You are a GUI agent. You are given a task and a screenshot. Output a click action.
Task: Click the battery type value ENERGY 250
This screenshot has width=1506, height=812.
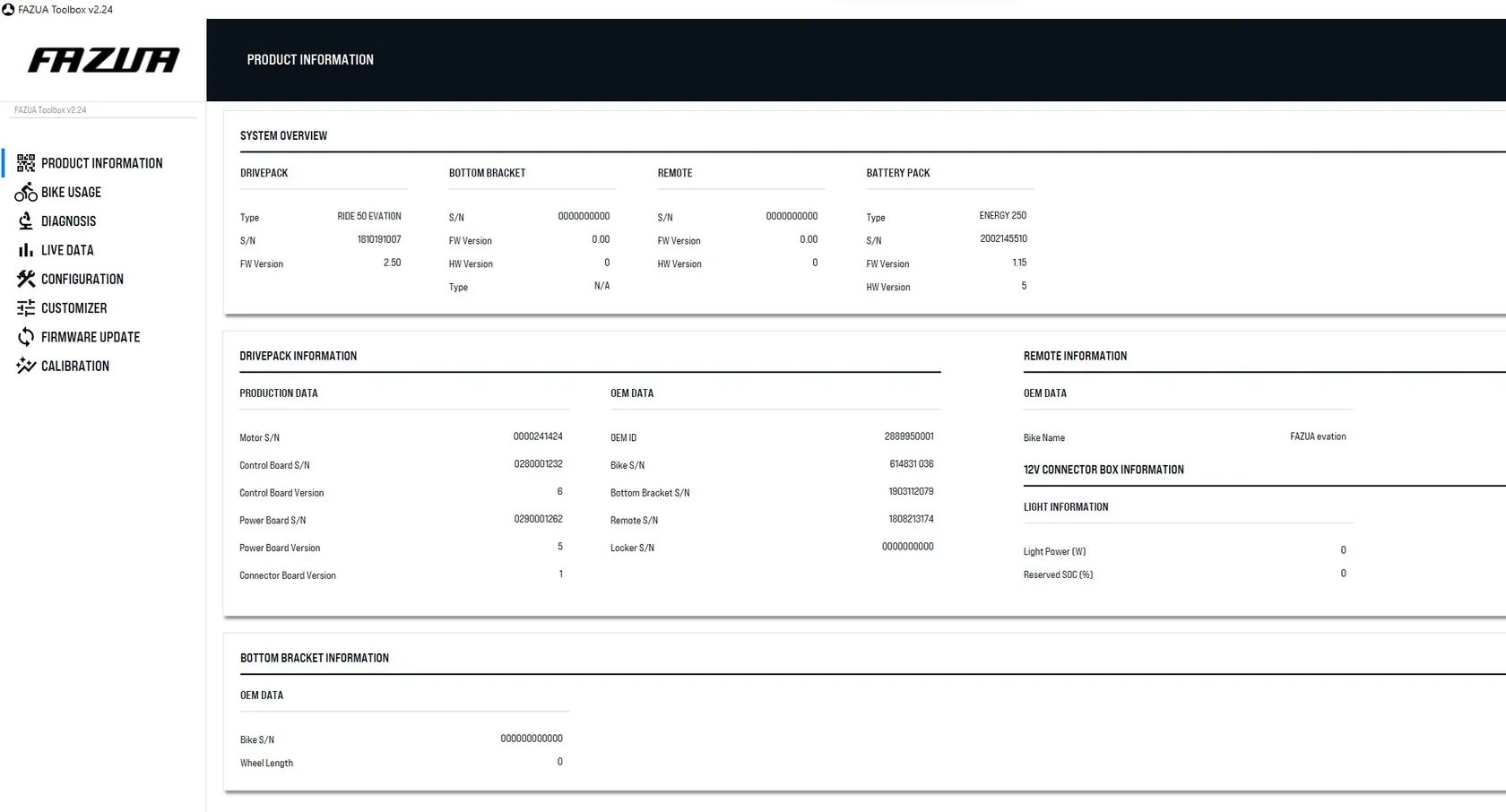pyautogui.click(x=1002, y=216)
